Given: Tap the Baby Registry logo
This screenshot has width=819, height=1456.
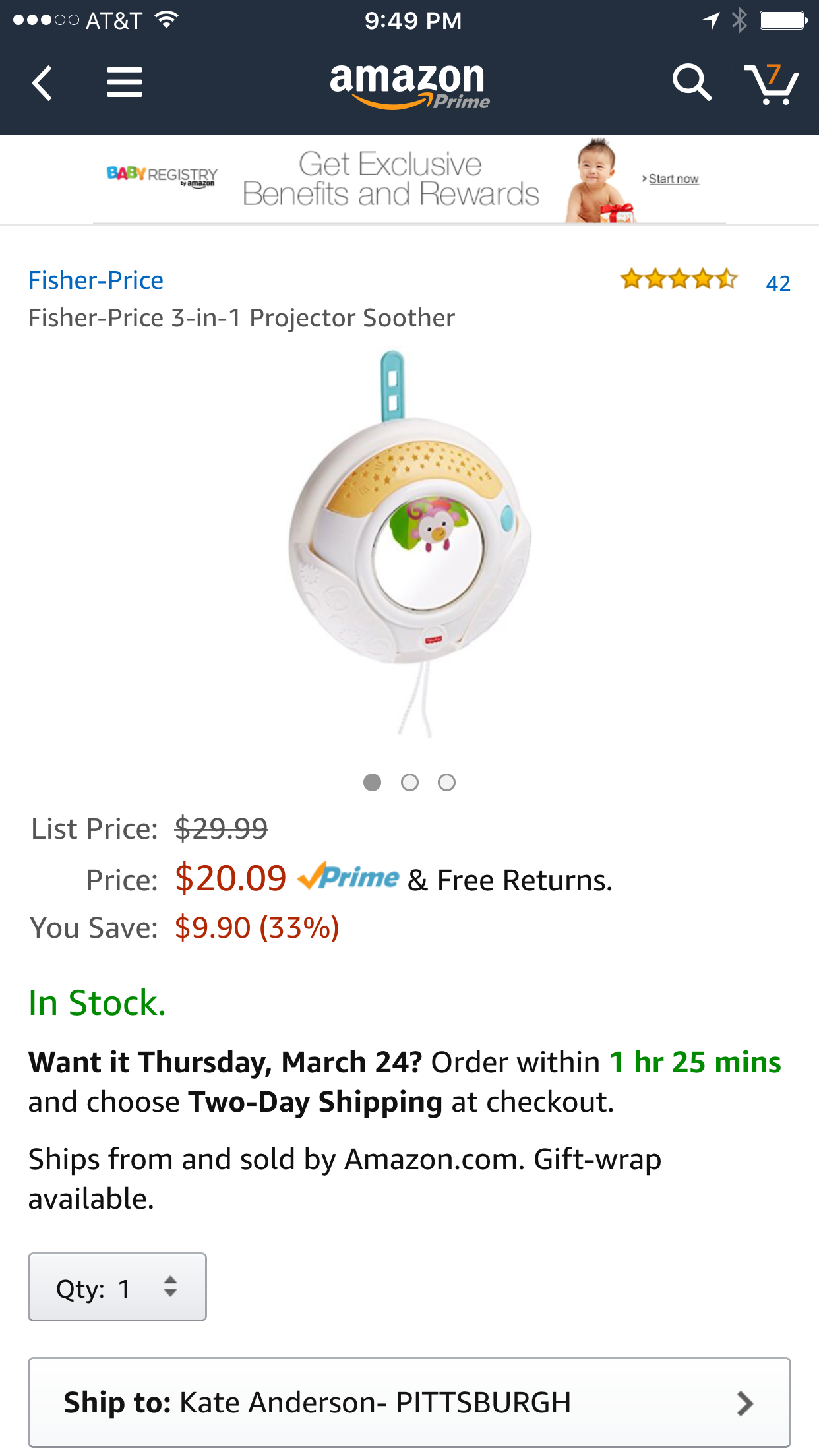Looking at the screenshot, I should (x=162, y=176).
